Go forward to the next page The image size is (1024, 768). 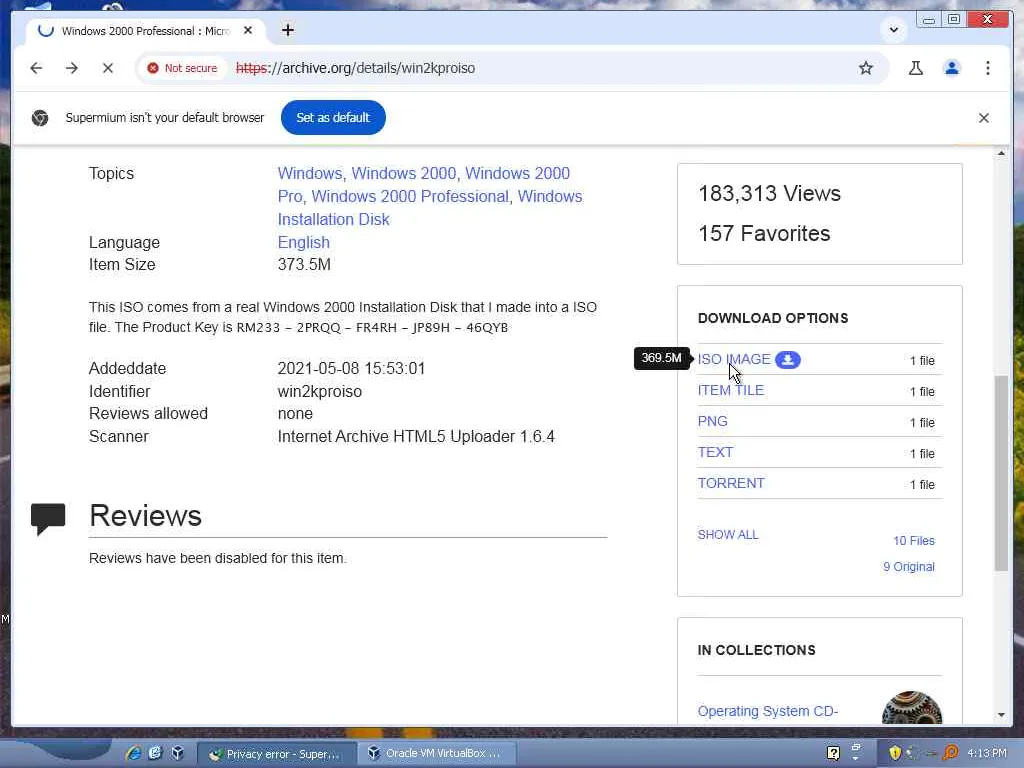72,68
